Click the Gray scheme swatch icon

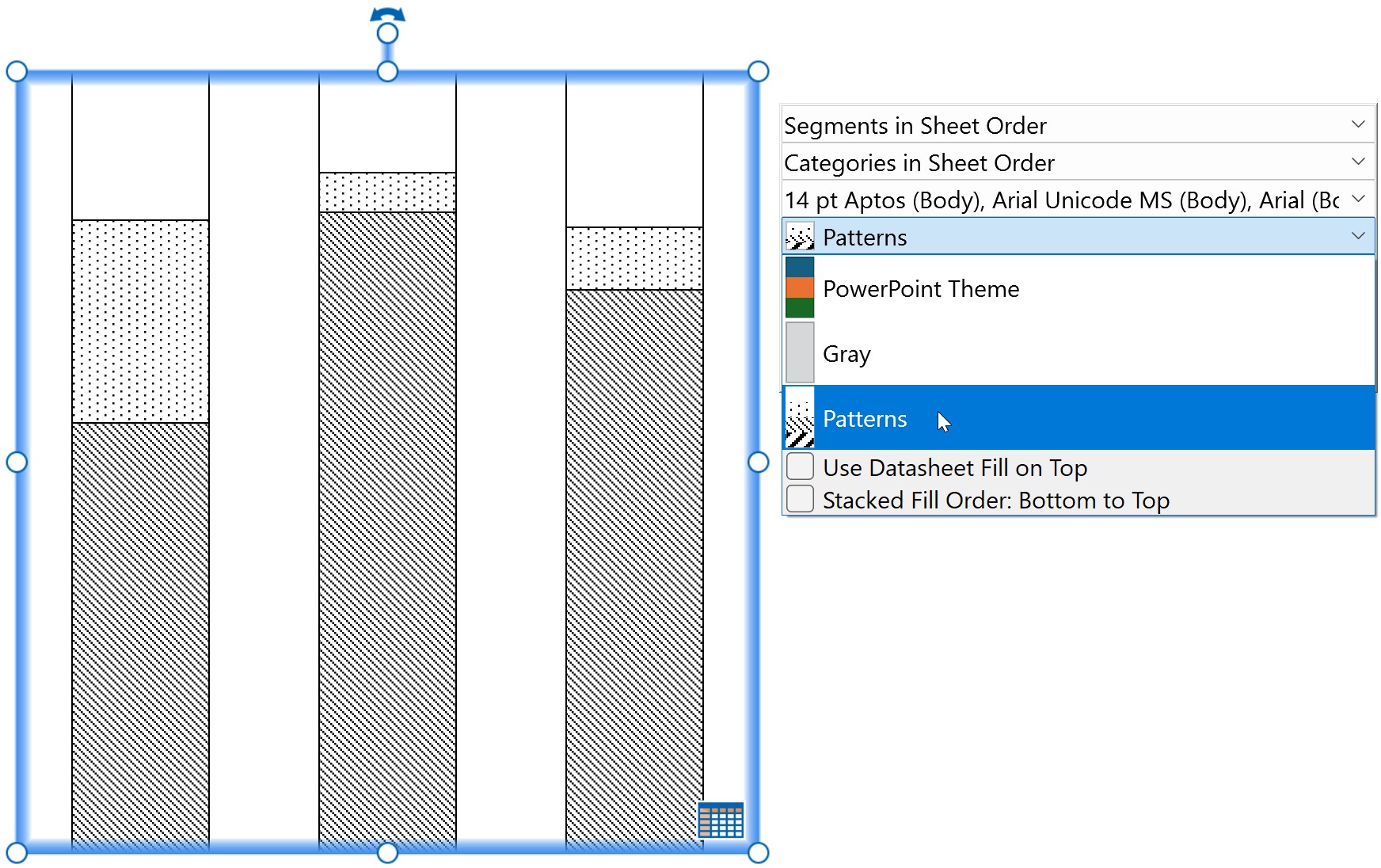[800, 353]
